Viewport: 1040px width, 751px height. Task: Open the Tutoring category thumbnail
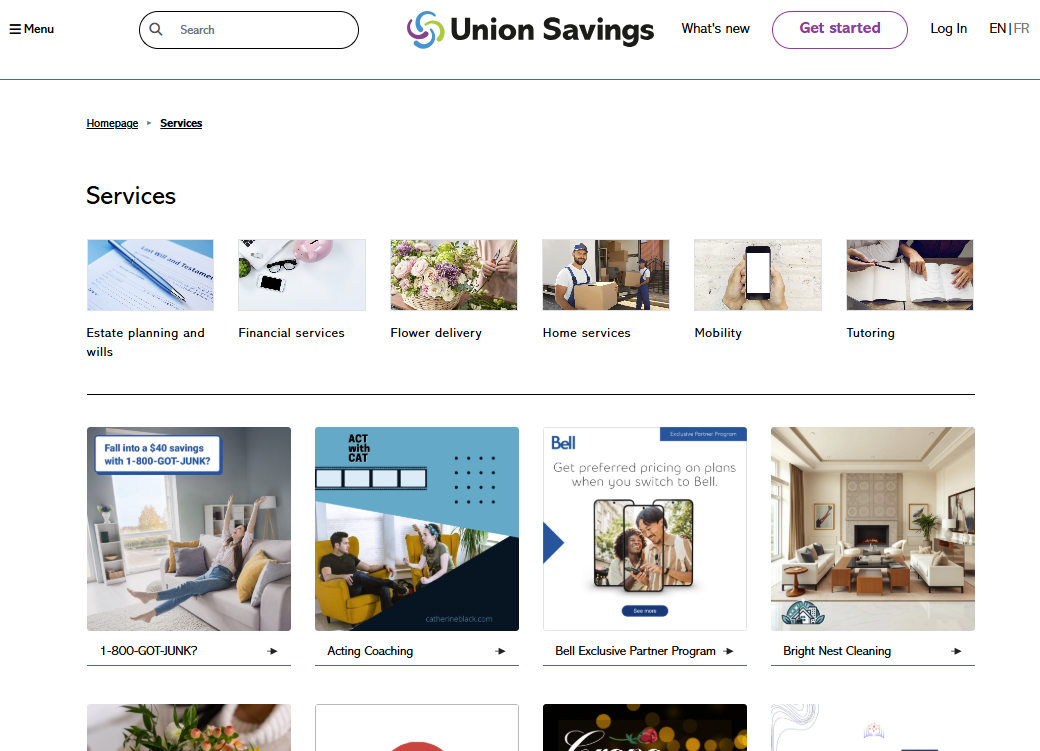909,275
